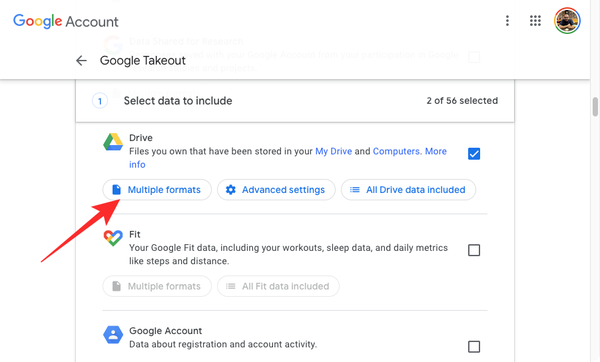Viewport: 600px width, 362px height.
Task: Open Drive Multiple formats options
Action: coord(157,190)
